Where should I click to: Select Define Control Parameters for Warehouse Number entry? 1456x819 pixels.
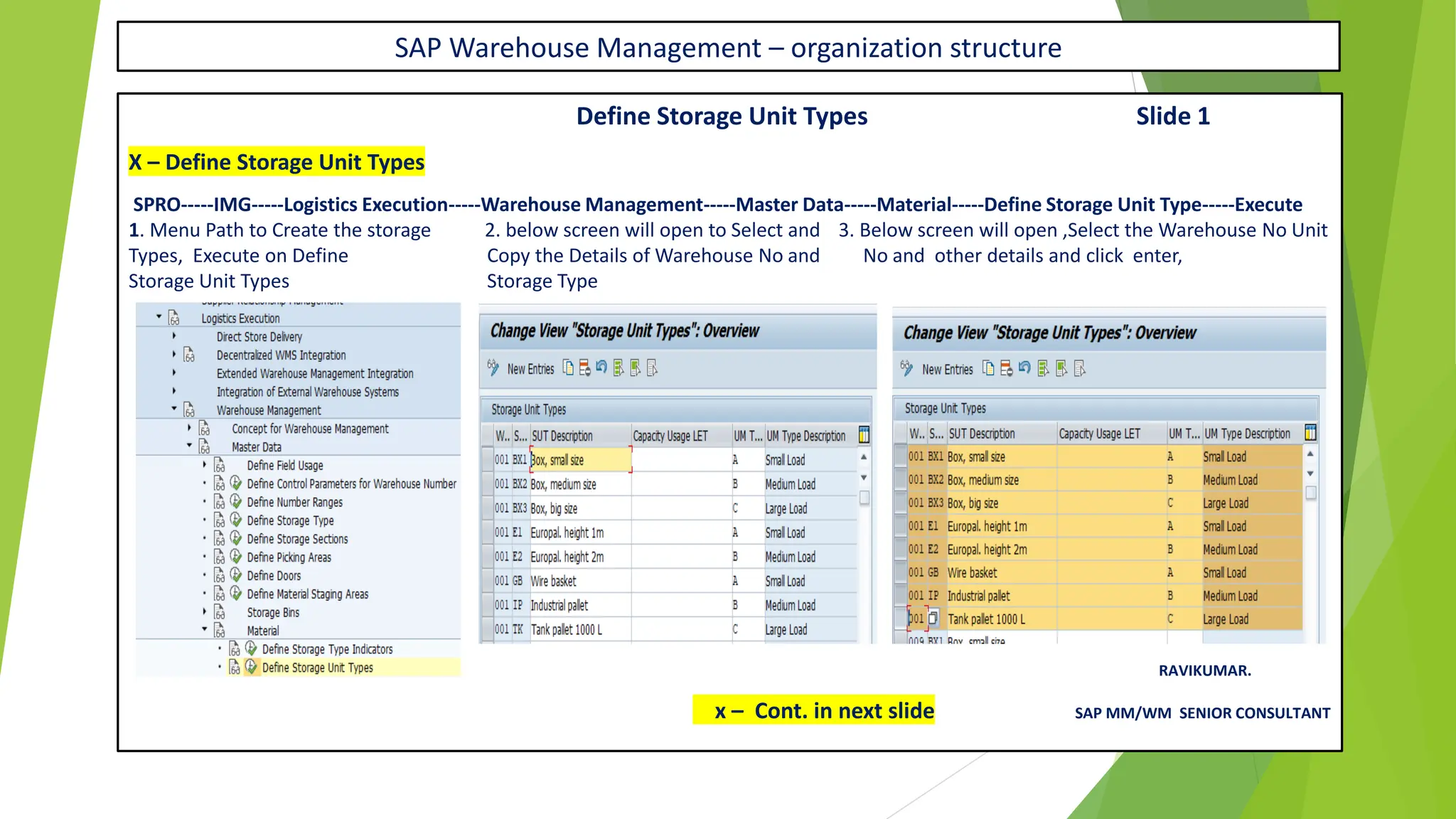pos(352,483)
